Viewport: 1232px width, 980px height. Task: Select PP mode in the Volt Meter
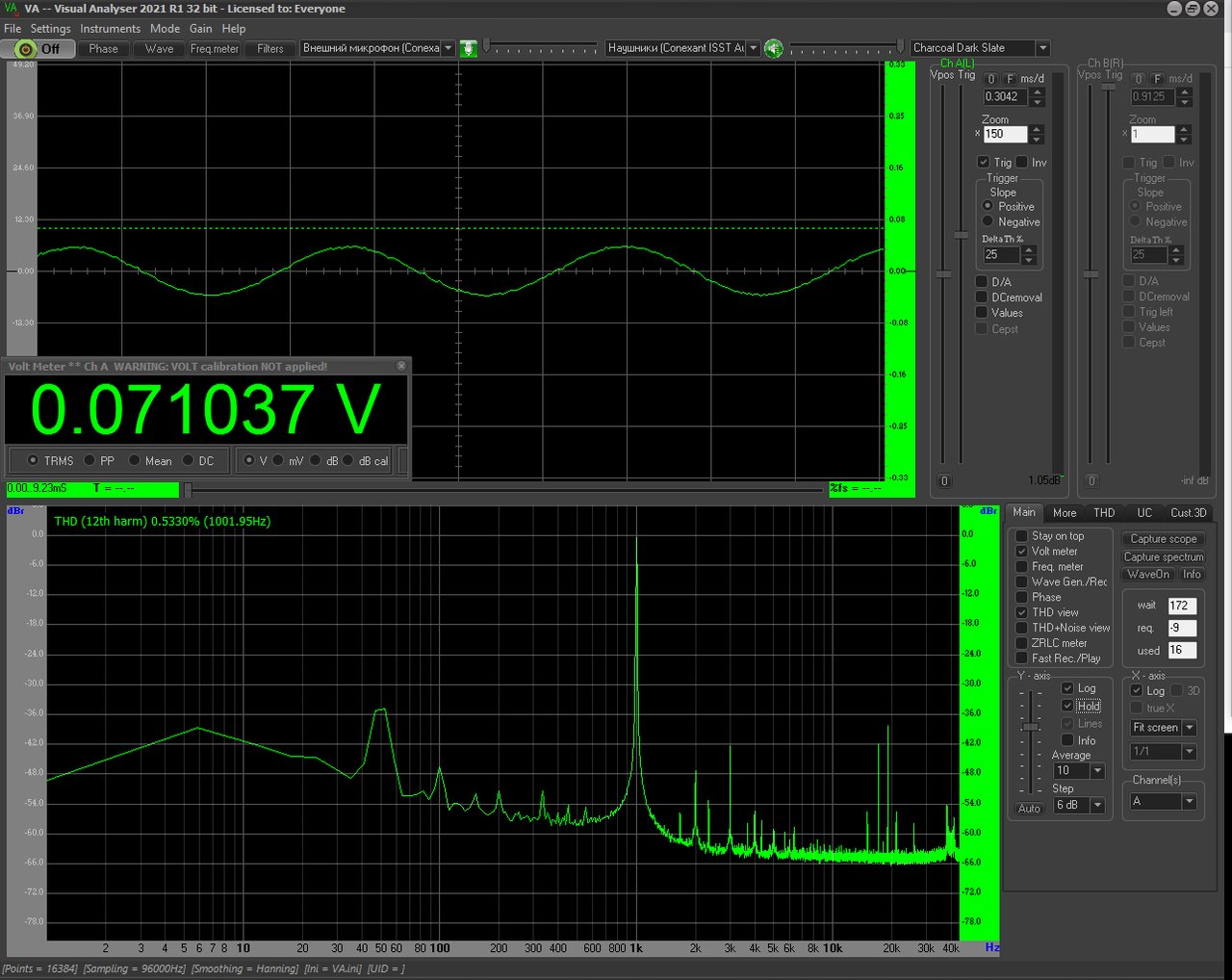(90, 461)
